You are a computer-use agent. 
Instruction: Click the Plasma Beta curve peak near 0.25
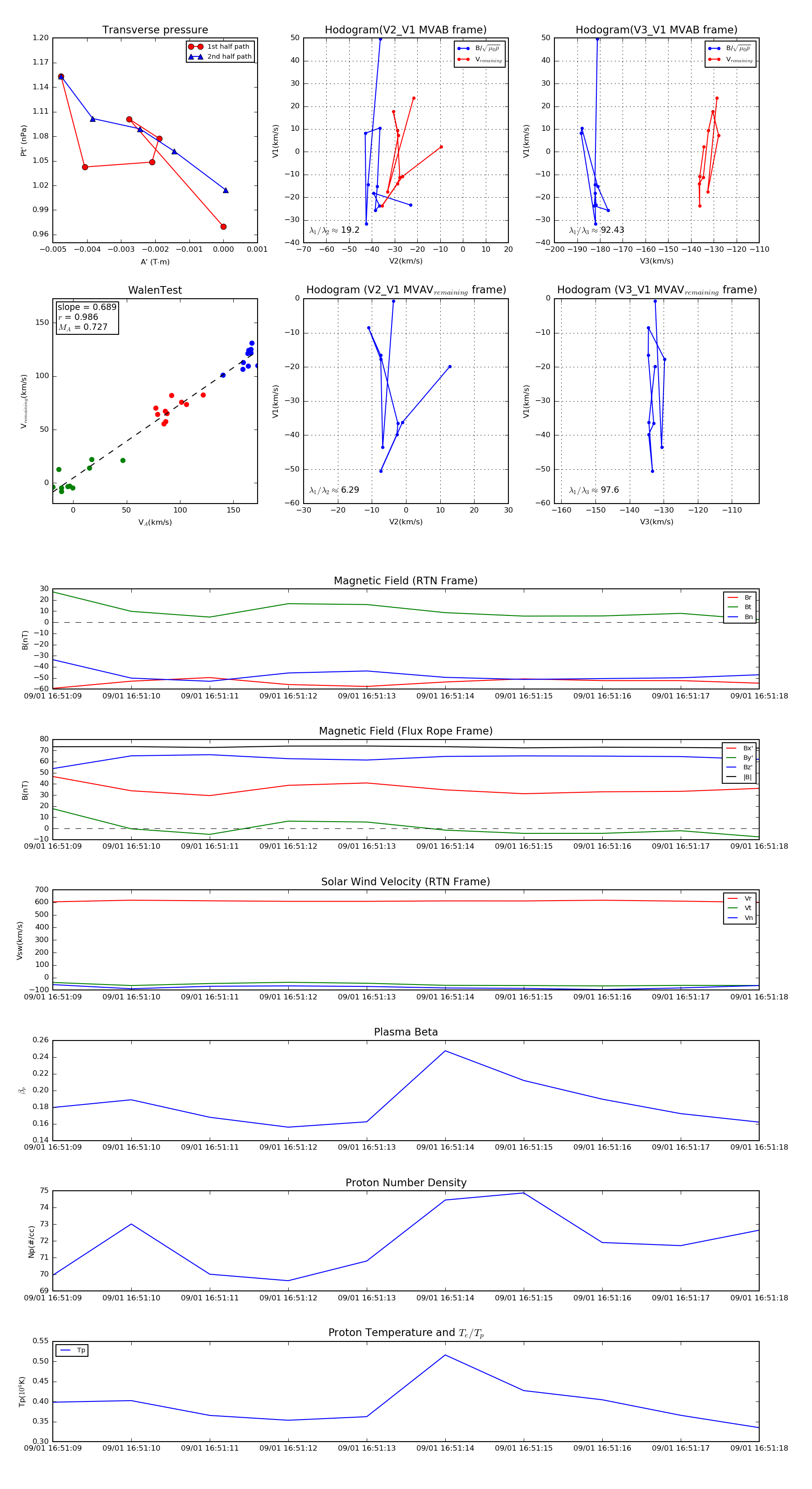tap(445, 1050)
